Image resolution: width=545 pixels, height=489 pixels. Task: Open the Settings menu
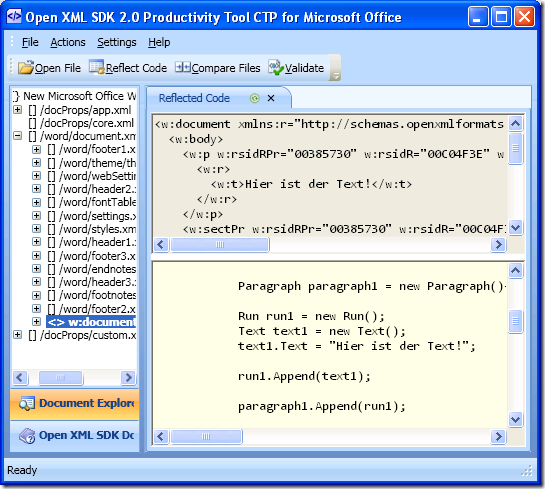117,42
